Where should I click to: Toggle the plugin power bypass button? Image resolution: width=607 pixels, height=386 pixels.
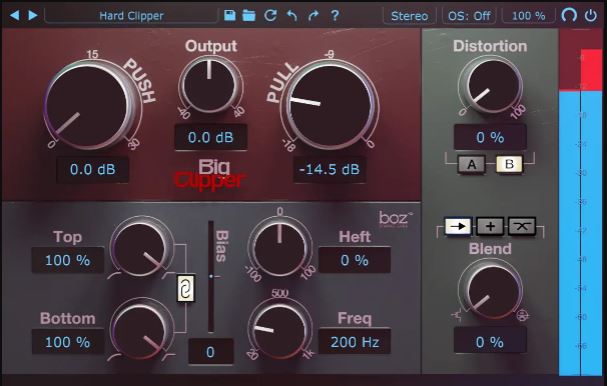pos(591,15)
